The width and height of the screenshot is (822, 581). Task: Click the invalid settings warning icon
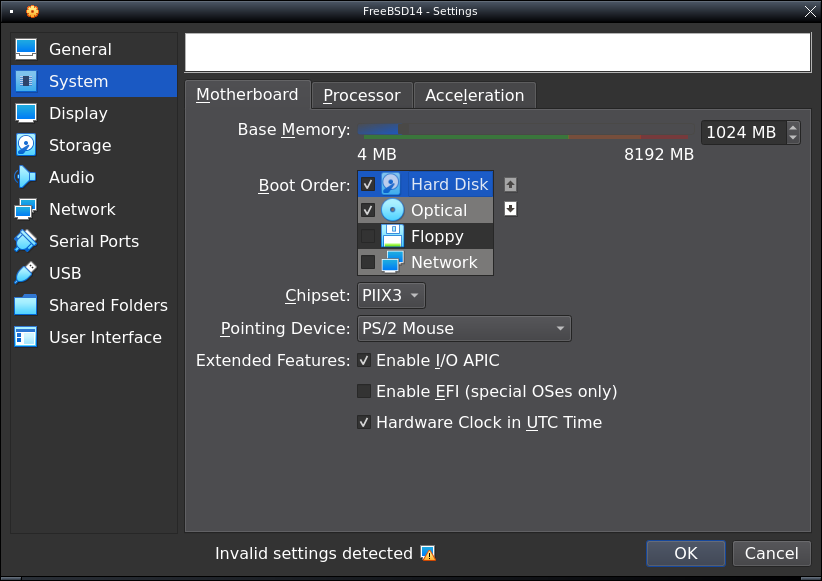click(428, 553)
